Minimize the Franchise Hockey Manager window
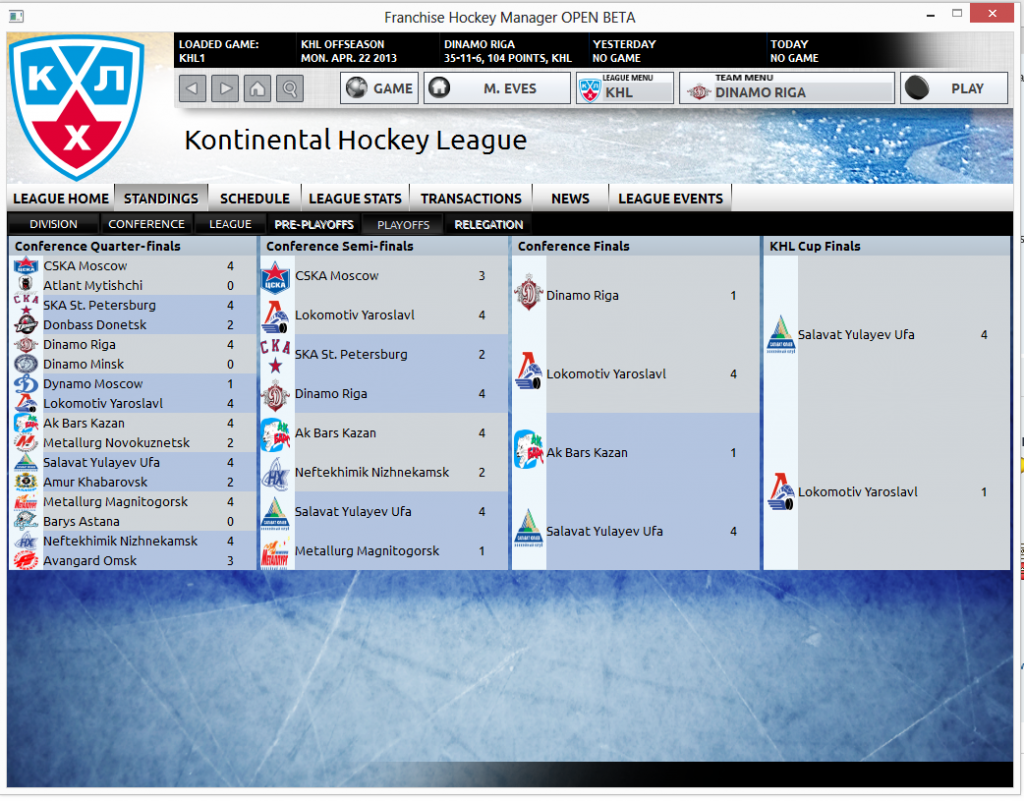This screenshot has width=1024, height=801. [930, 15]
